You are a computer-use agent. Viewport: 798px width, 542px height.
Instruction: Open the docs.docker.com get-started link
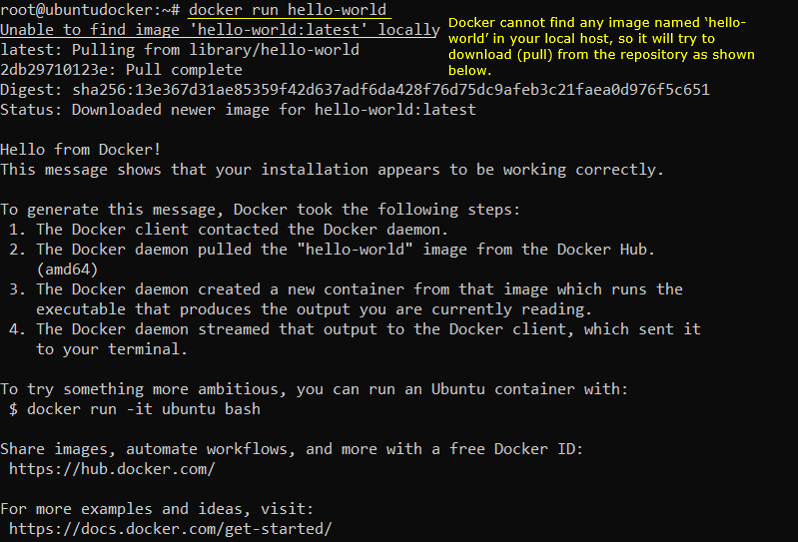tap(170, 528)
